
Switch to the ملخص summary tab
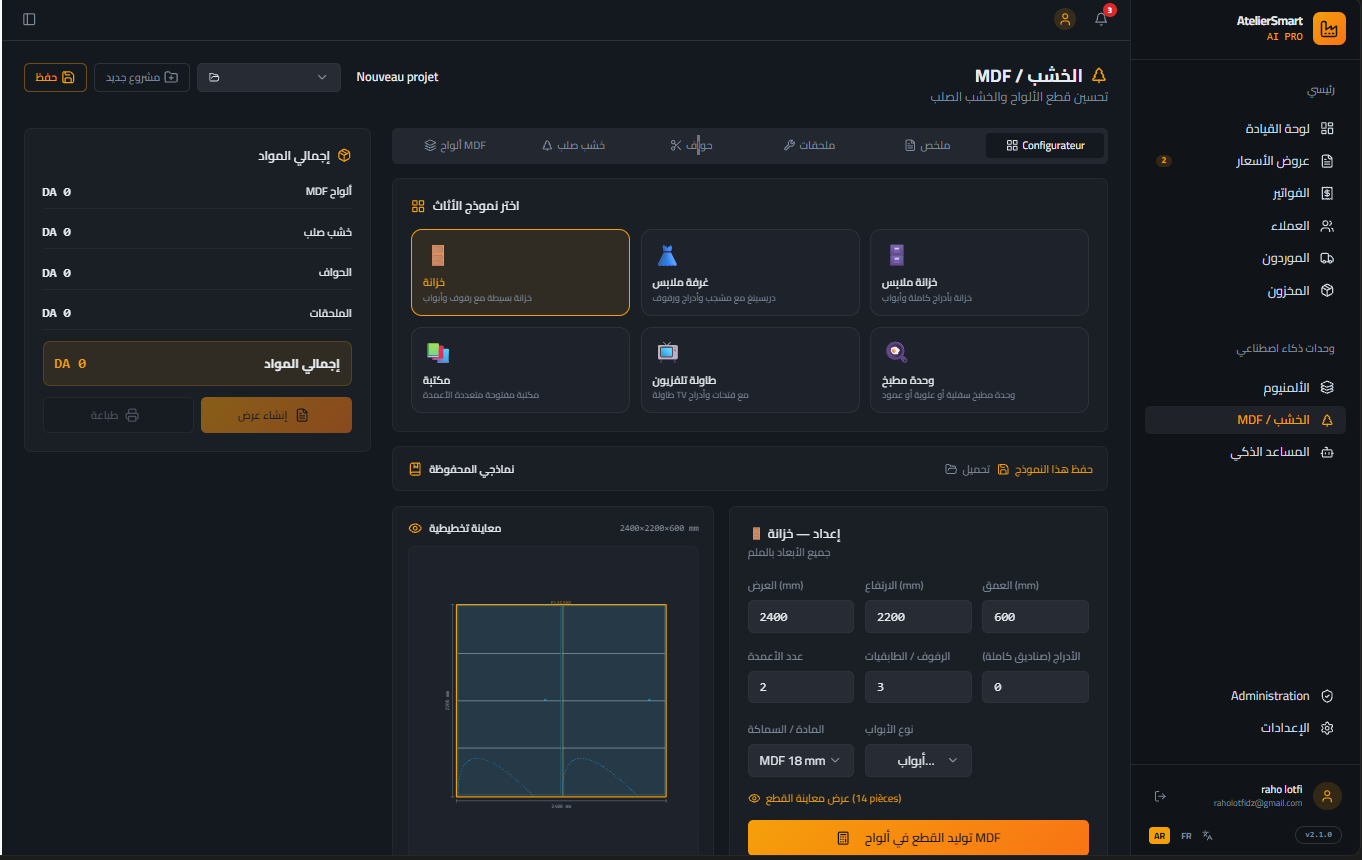[927, 146]
